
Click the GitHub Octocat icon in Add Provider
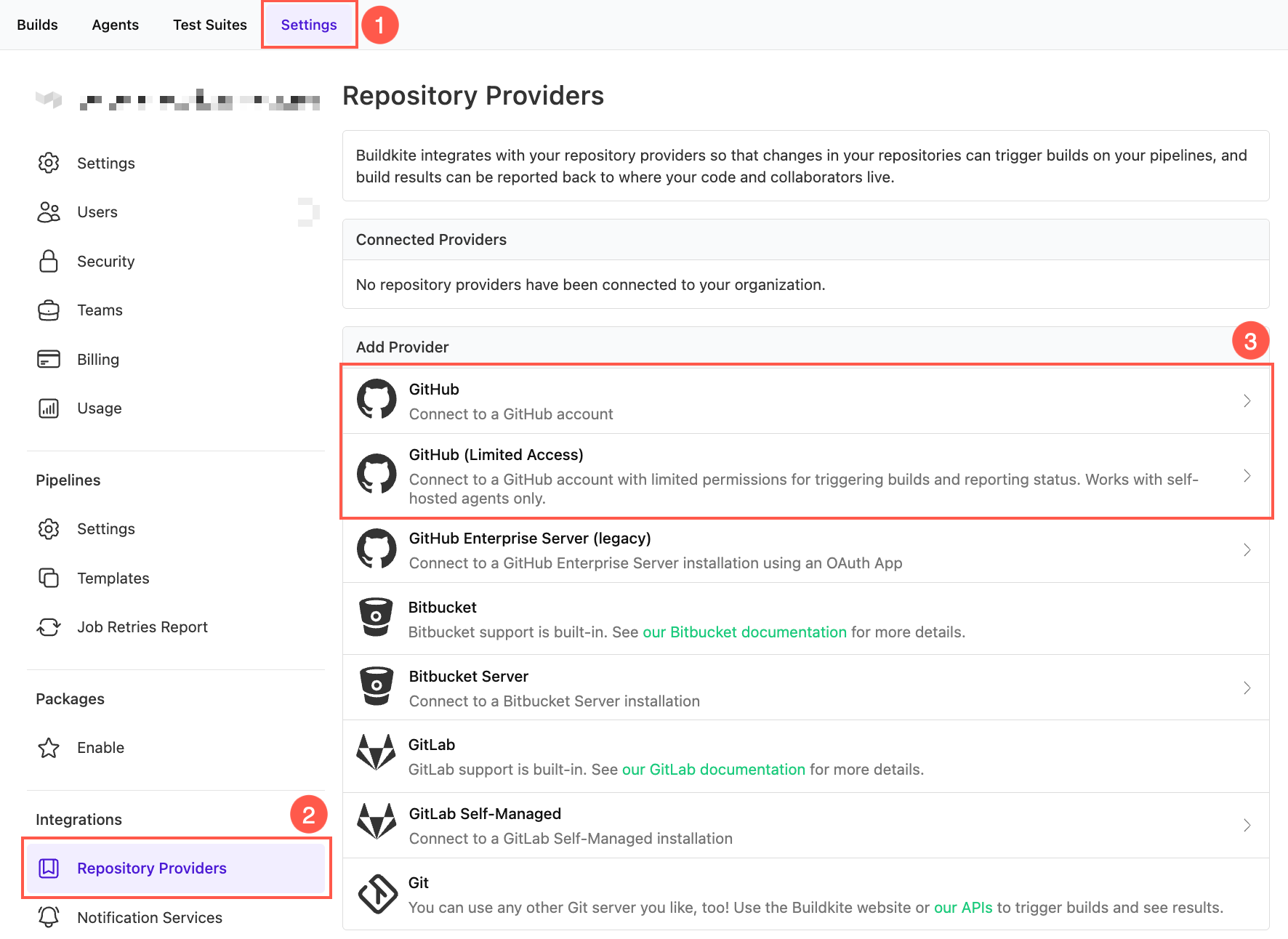click(376, 399)
